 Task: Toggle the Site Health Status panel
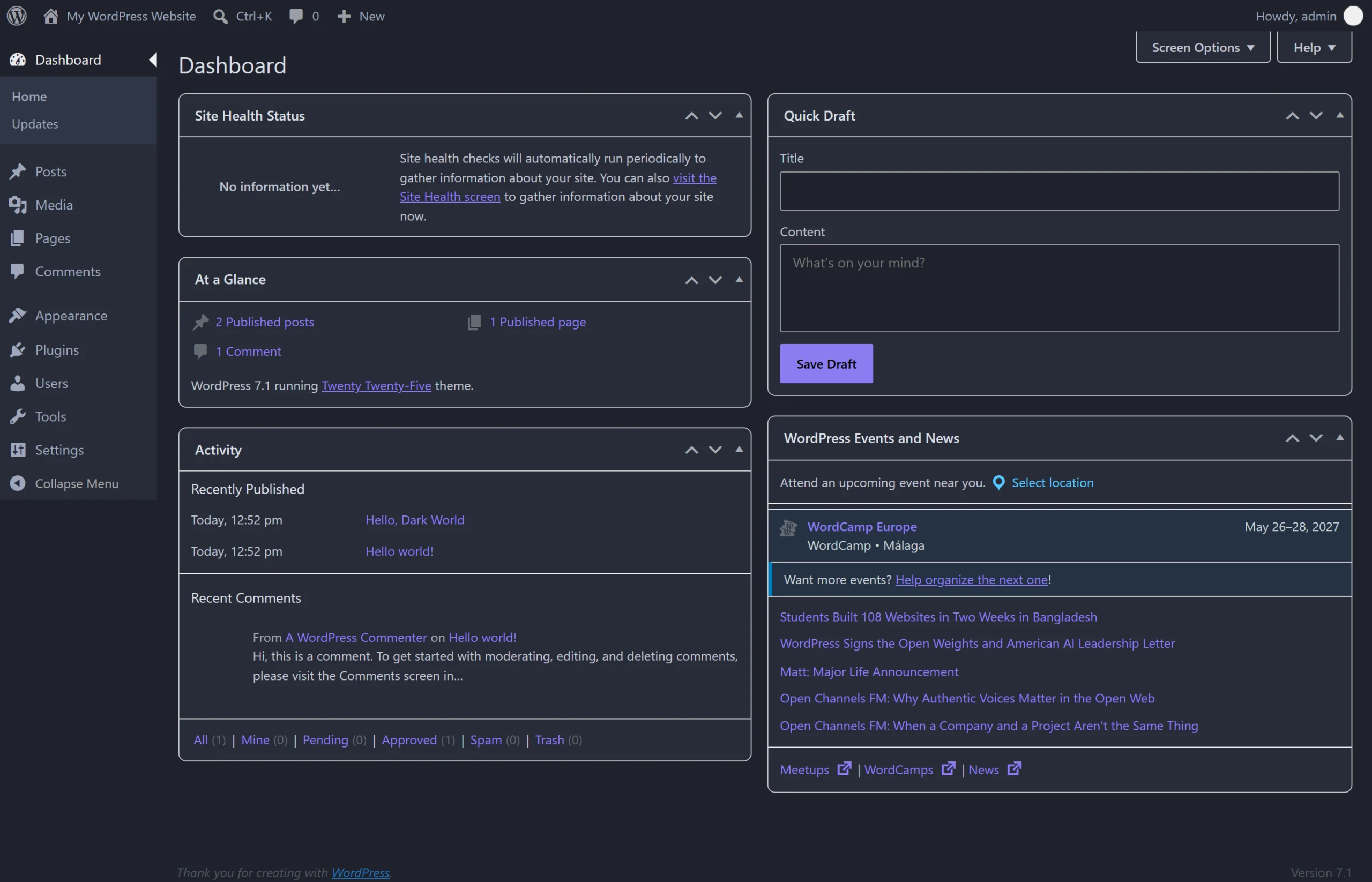pos(739,115)
